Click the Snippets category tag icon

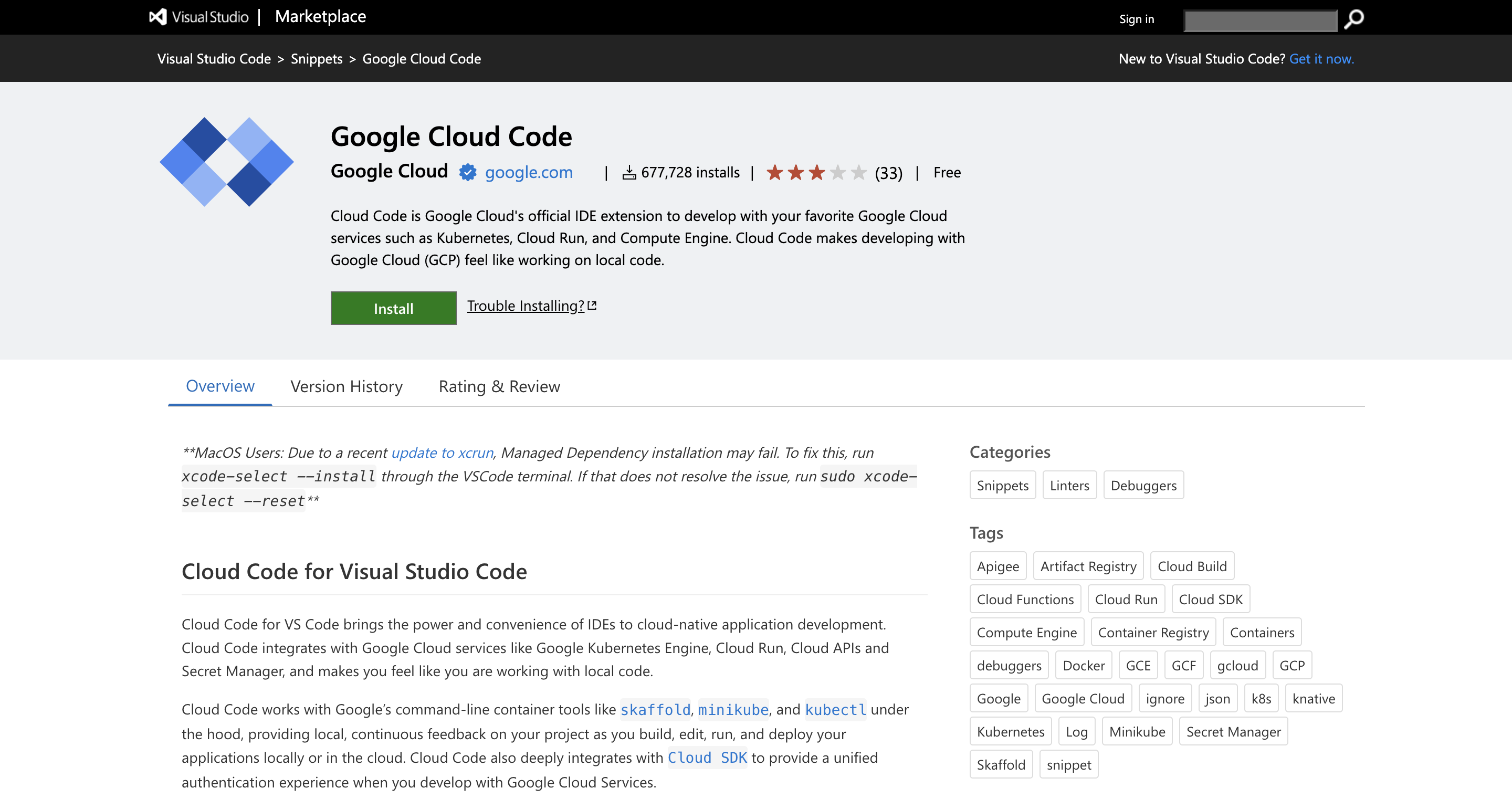[1003, 486]
